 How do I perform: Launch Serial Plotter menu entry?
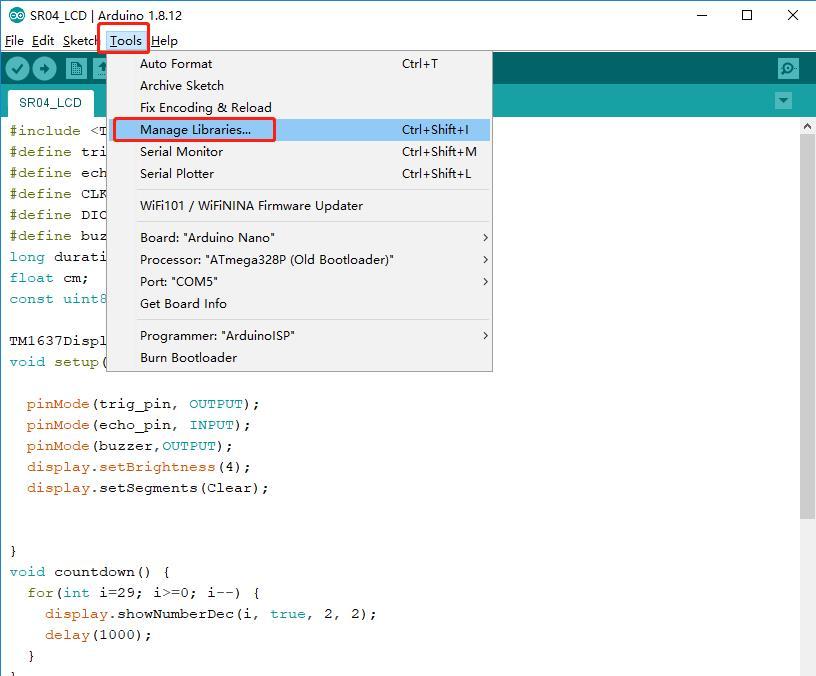pos(299,173)
